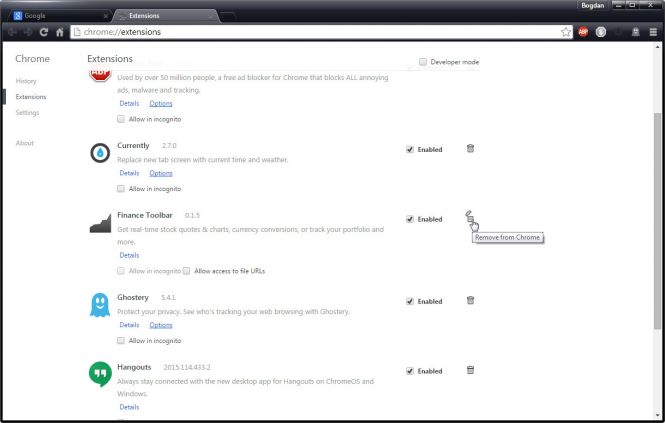Viewport: 665px width, 423px height.
Task: Open Details link for Finance Toolbar
Action: click(x=129, y=255)
